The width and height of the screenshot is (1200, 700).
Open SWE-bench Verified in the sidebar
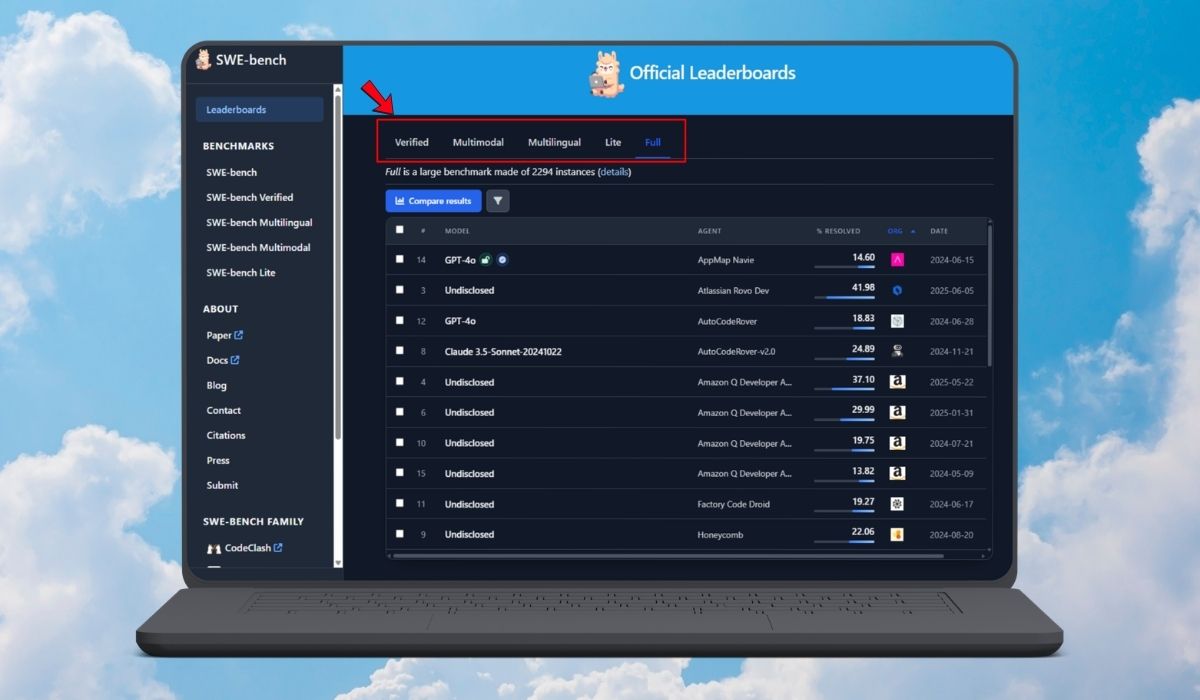(250, 197)
